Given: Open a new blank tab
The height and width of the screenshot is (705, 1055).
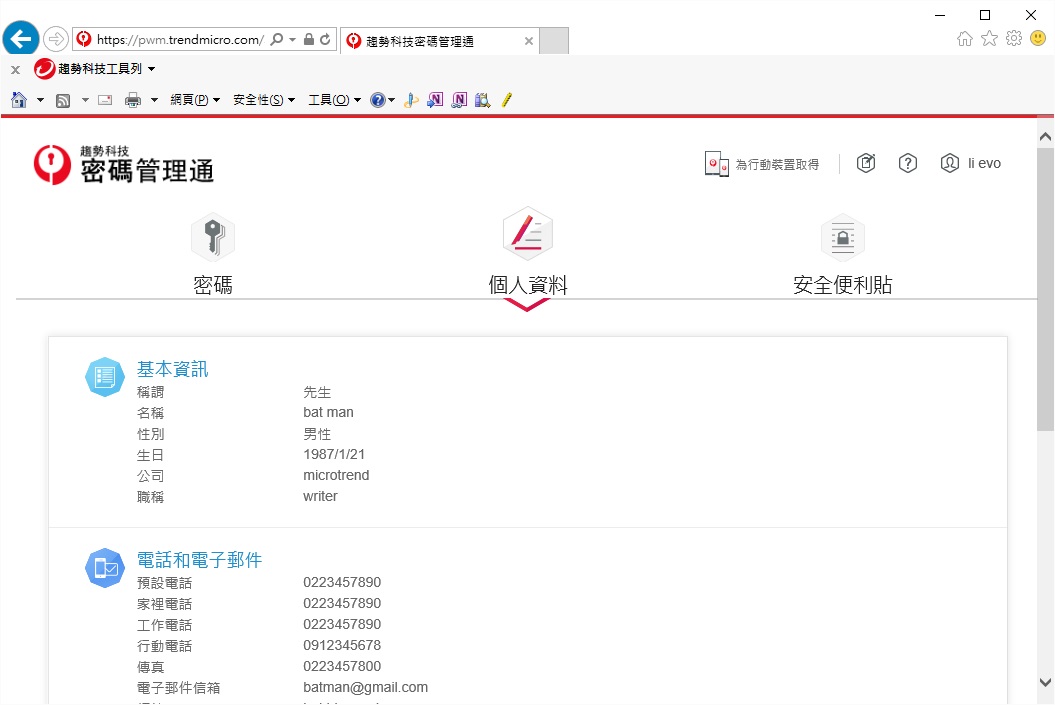Looking at the screenshot, I should (554, 41).
